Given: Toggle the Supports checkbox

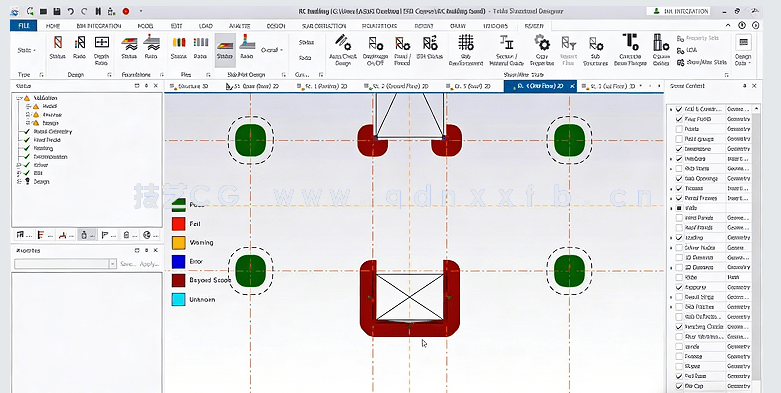Looking at the screenshot, I should point(679,287).
